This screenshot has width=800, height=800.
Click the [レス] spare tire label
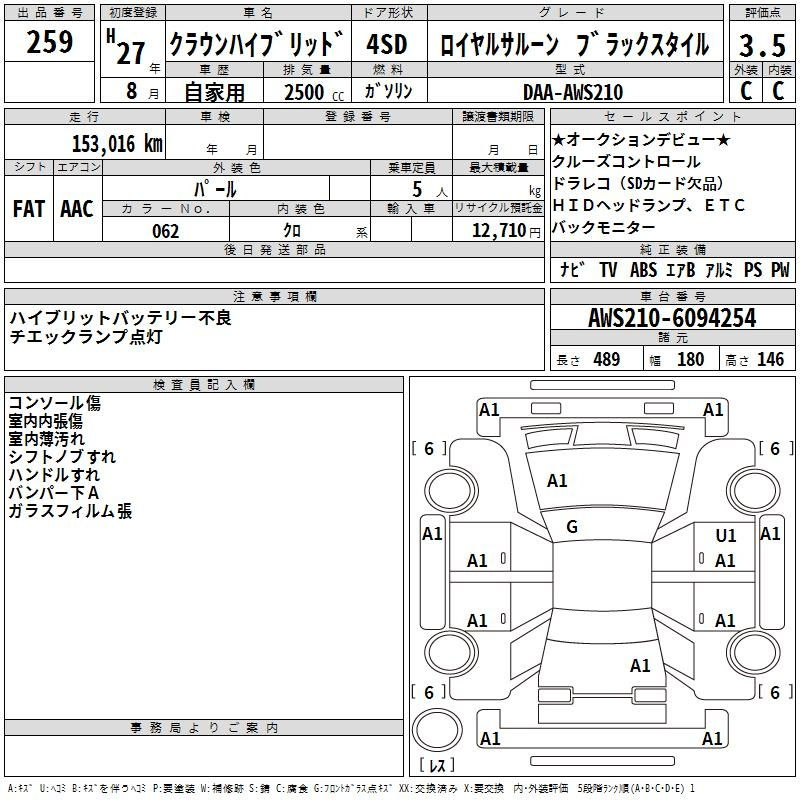pyautogui.click(x=437, y=765)
